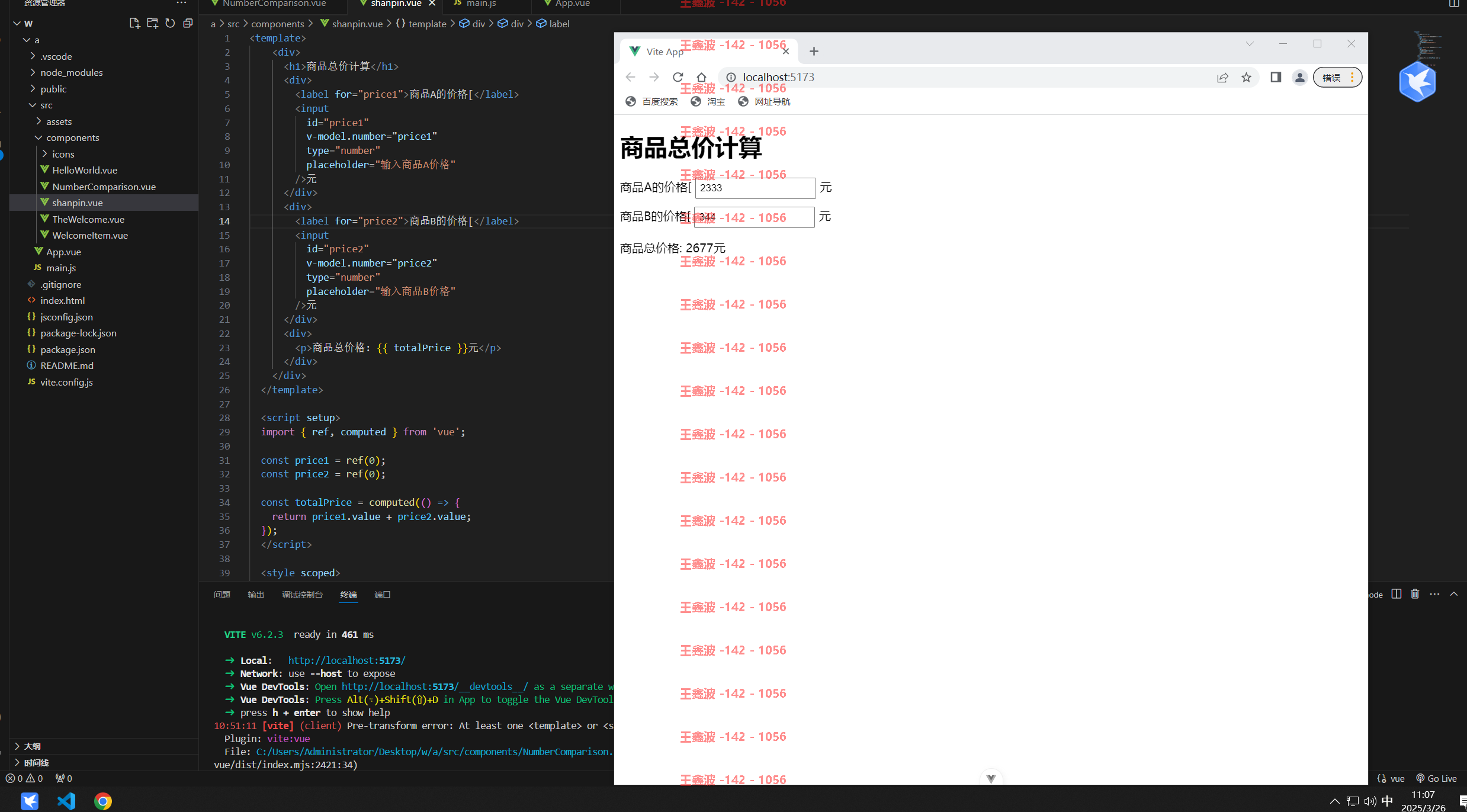The width and height of the screenshot is (1467, 812).
Task: Reload the browser page
Action: tap(678, 77)
